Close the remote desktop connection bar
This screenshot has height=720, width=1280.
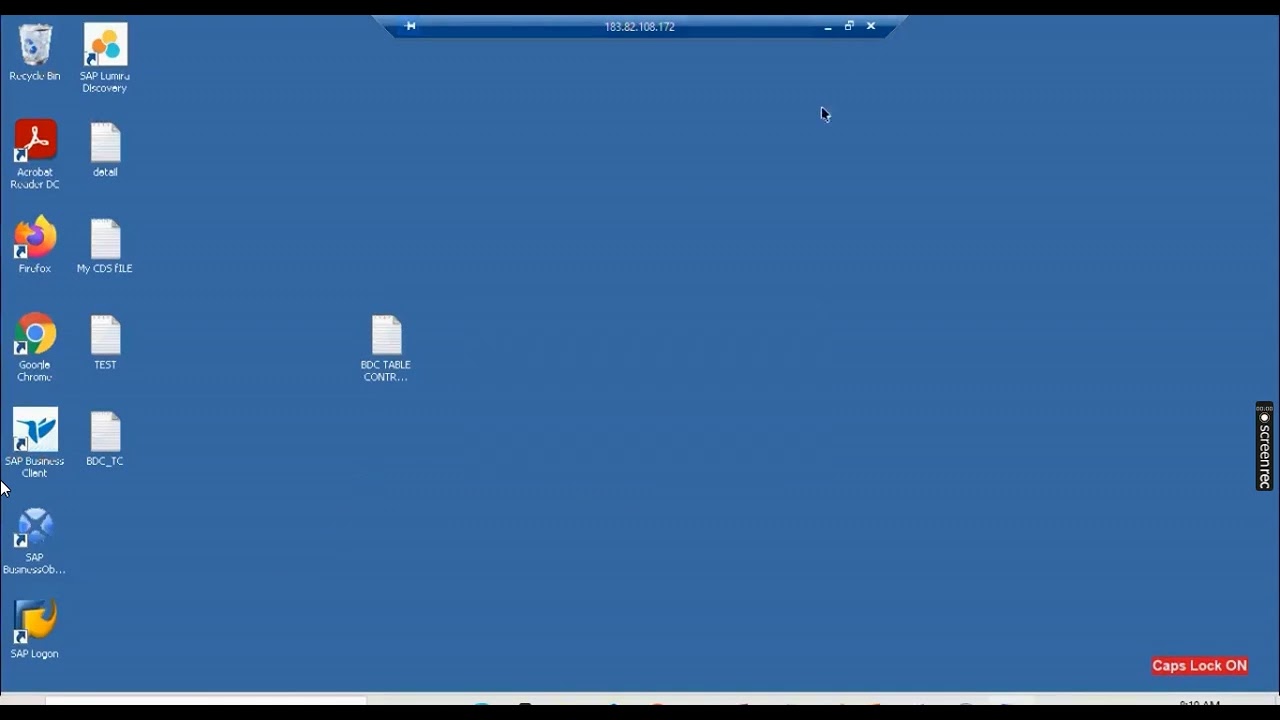click(871, 26)
